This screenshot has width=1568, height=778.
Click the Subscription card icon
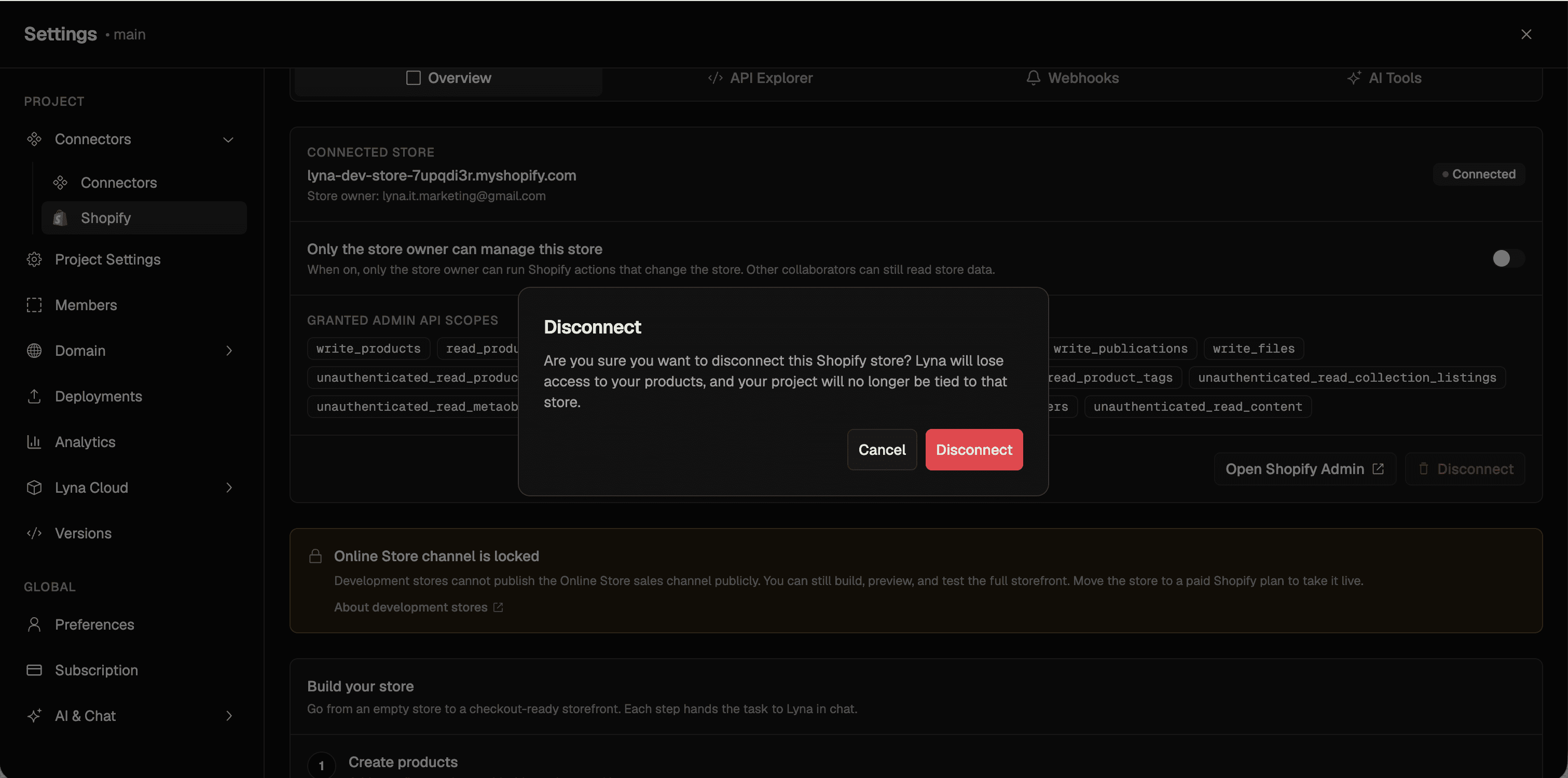(x=34, y=670)
